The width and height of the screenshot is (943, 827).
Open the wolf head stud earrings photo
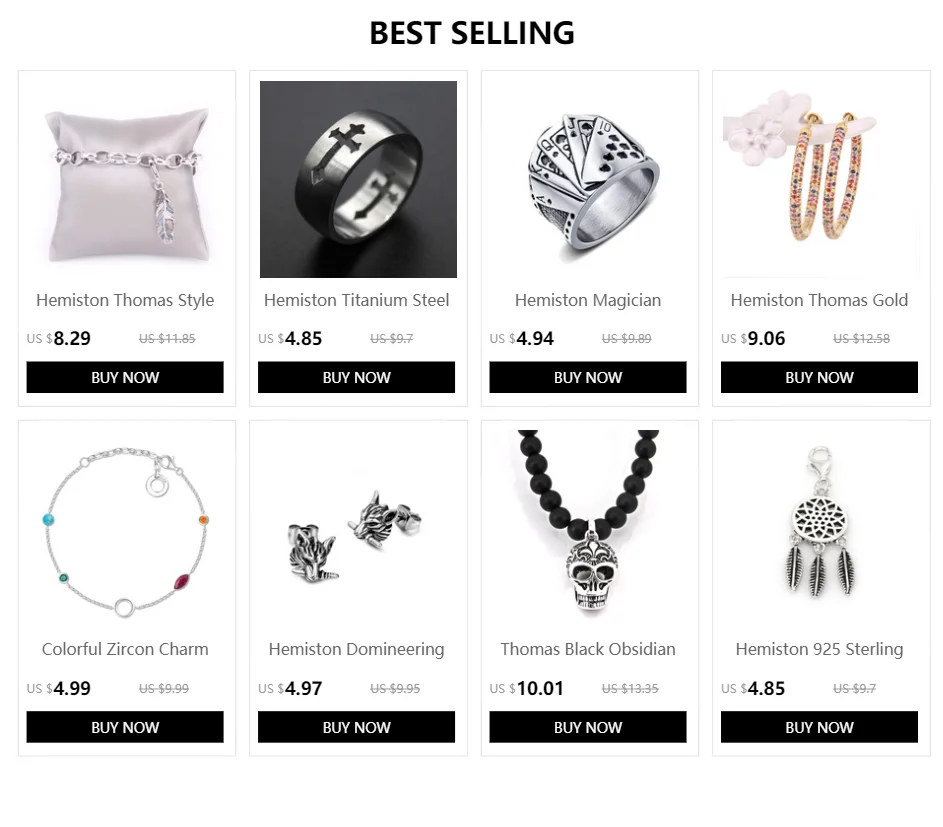(358, 529)
